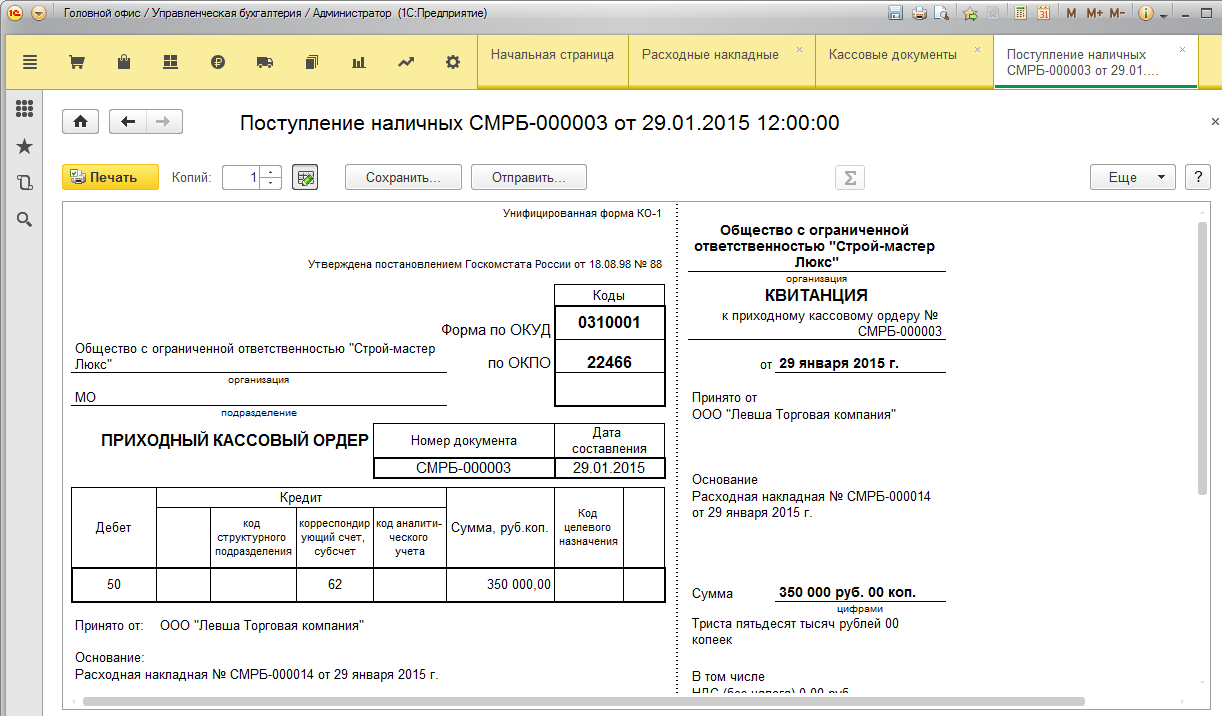Open the calendar icon in title bar
This screenshot has height=716, width=1222.
point(1043,14)
